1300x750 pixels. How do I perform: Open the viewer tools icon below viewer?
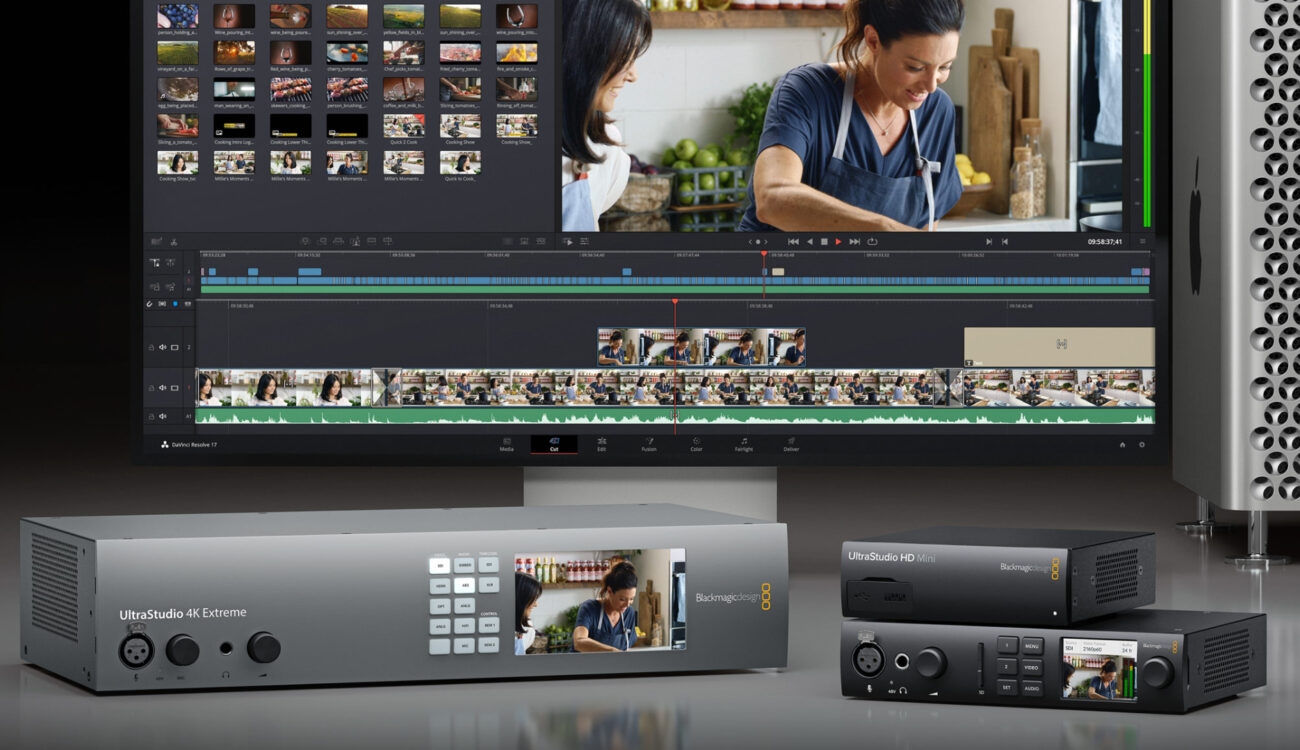coord(585,241)
